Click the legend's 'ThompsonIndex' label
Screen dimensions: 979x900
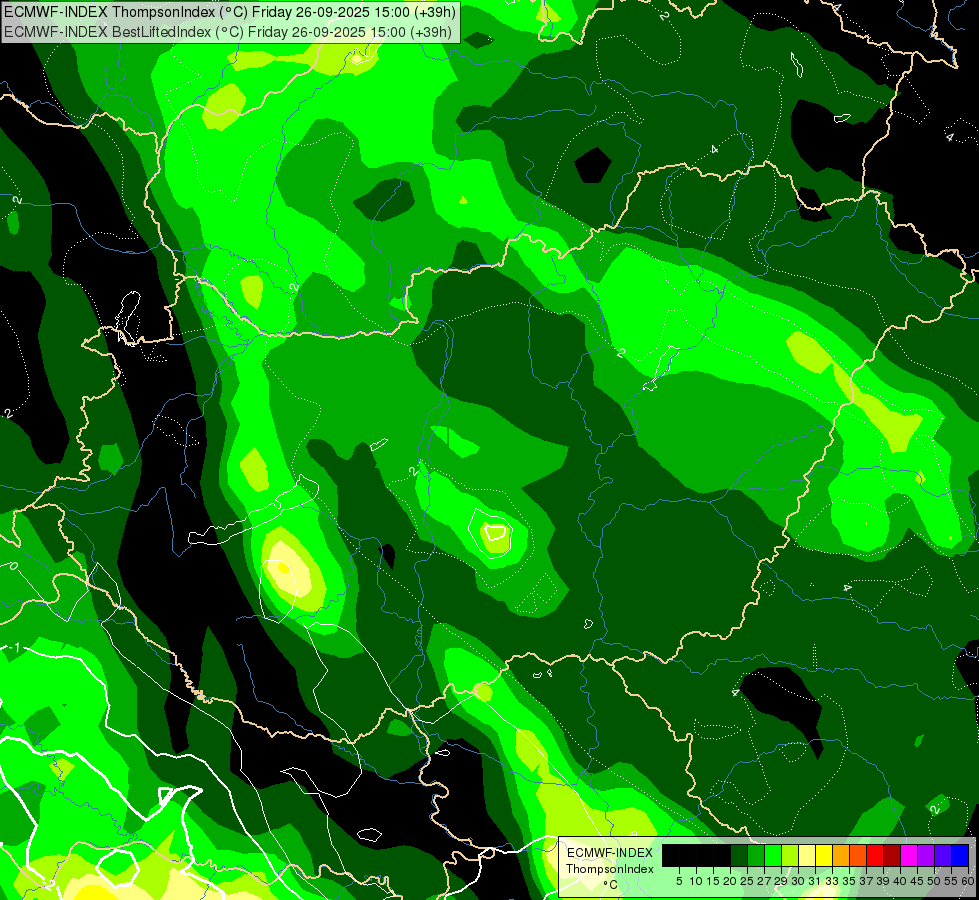coord(610,869)
